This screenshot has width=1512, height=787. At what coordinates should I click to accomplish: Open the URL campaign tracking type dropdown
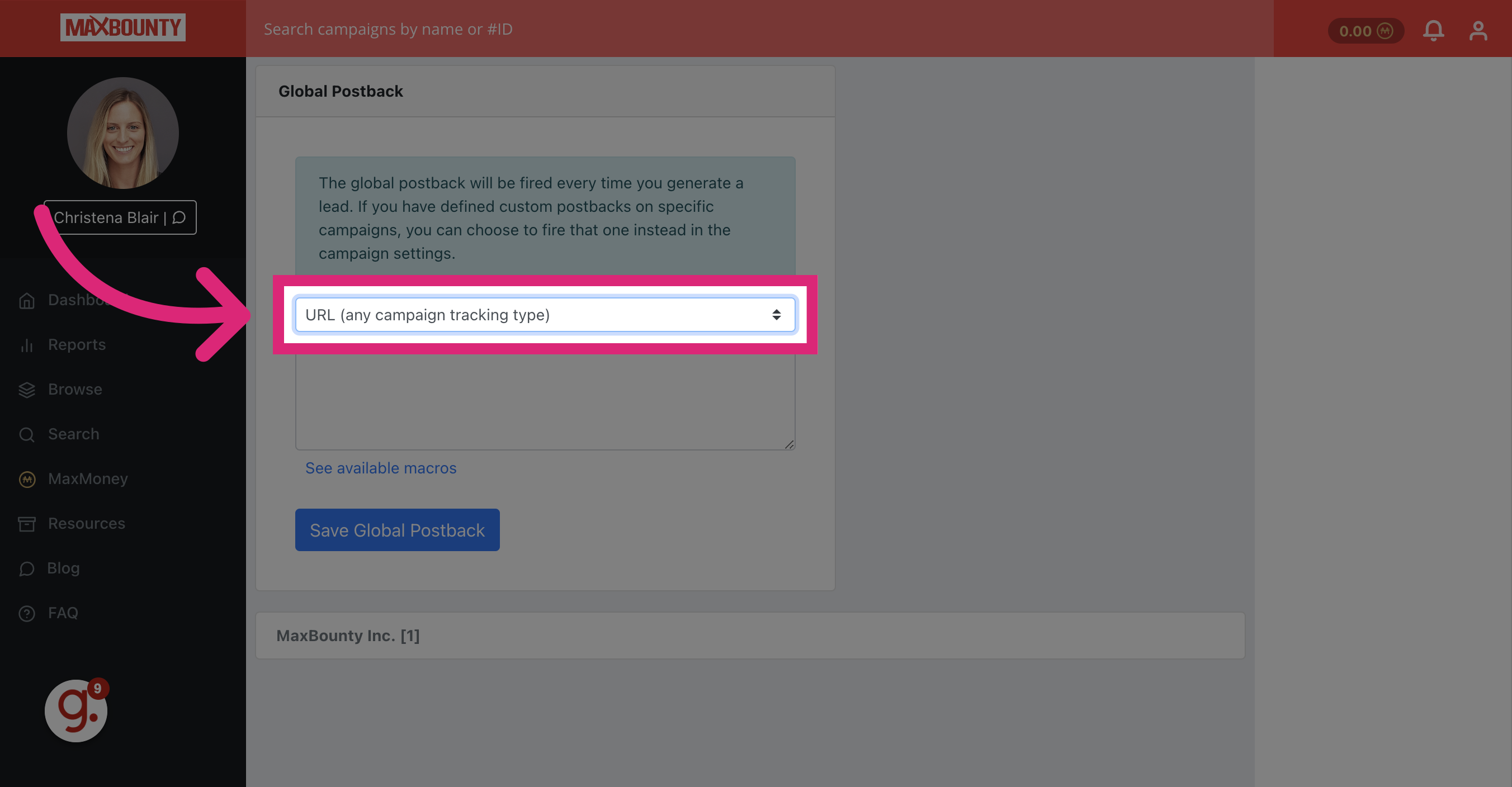tap(545, 315)
